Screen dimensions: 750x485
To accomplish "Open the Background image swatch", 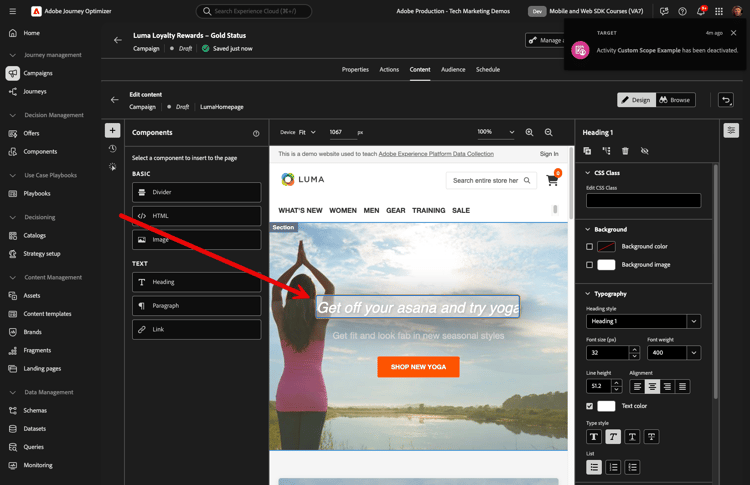I will 607,265.
